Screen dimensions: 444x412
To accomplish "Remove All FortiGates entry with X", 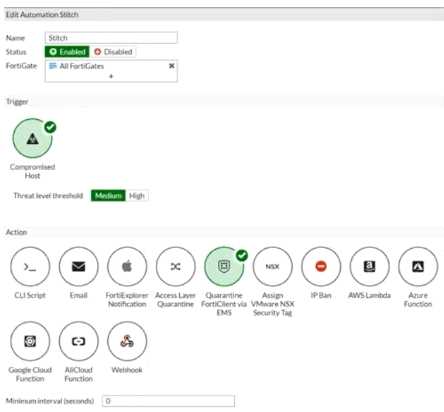I will click(172, 66).
